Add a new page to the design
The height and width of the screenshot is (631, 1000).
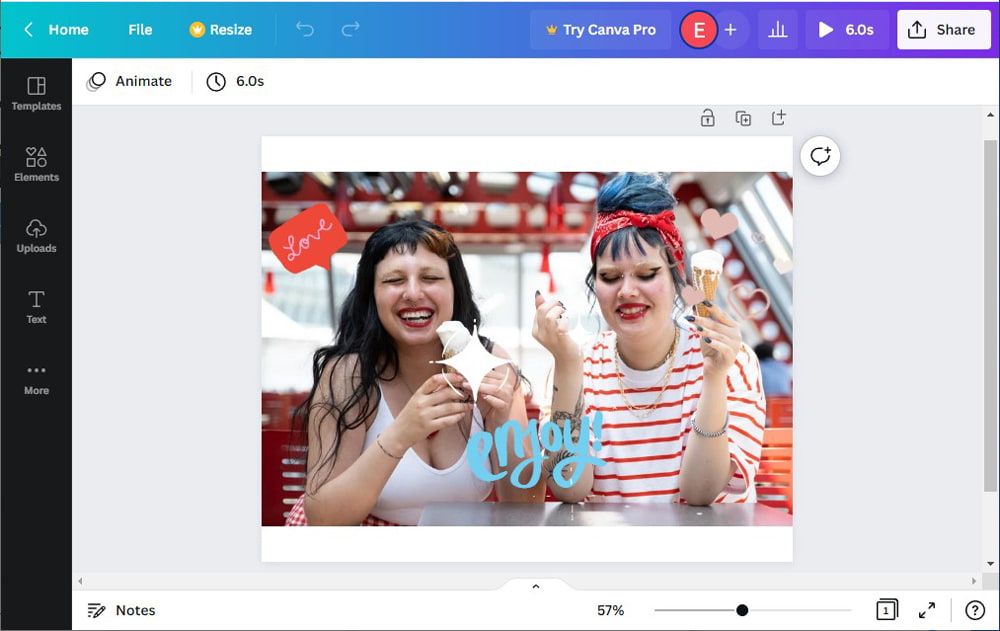pyautogui.click(x=779, y=118)
